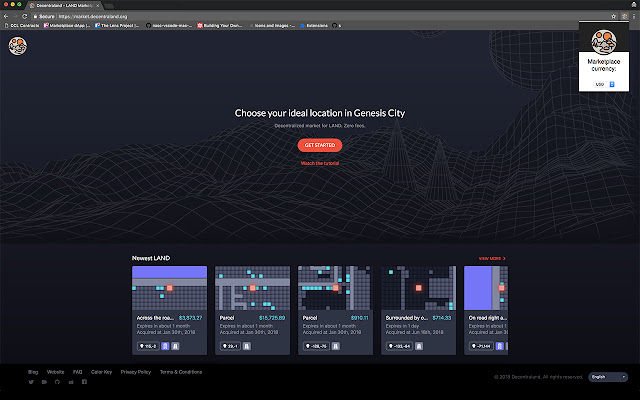
Task: Open the Marketplace currency USD dropdown
Action: pos(604,84)
